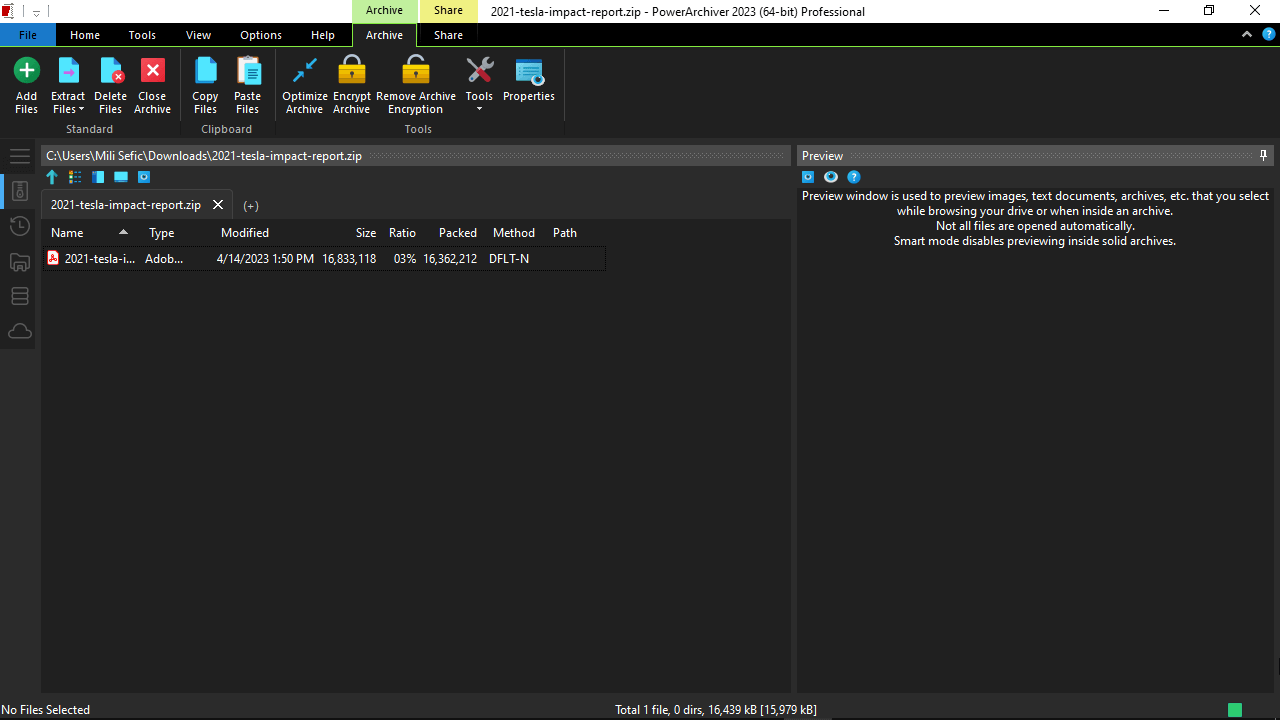Open the cloud icon in left sidebar
Screen dimensions: 1280x720
(19, 331)
